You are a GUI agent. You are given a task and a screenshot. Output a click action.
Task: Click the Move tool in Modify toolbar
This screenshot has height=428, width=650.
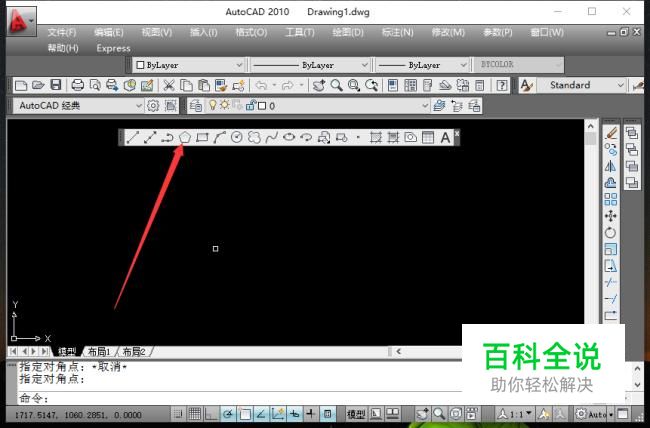(611, 216)
